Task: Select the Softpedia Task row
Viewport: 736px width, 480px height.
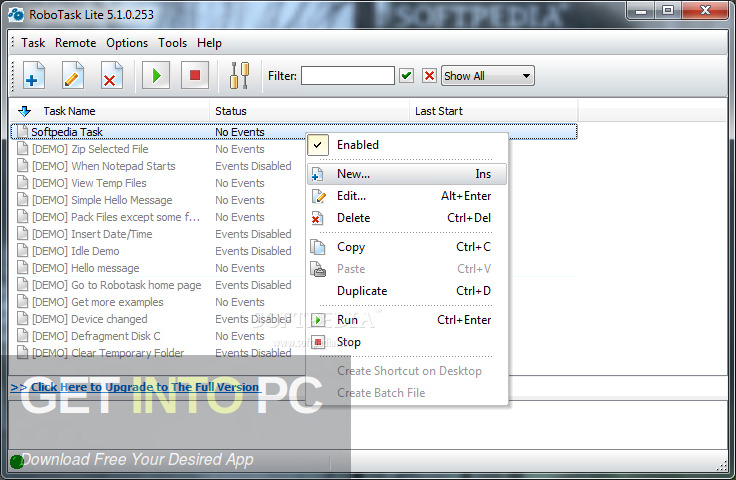Action: point(294,132)
